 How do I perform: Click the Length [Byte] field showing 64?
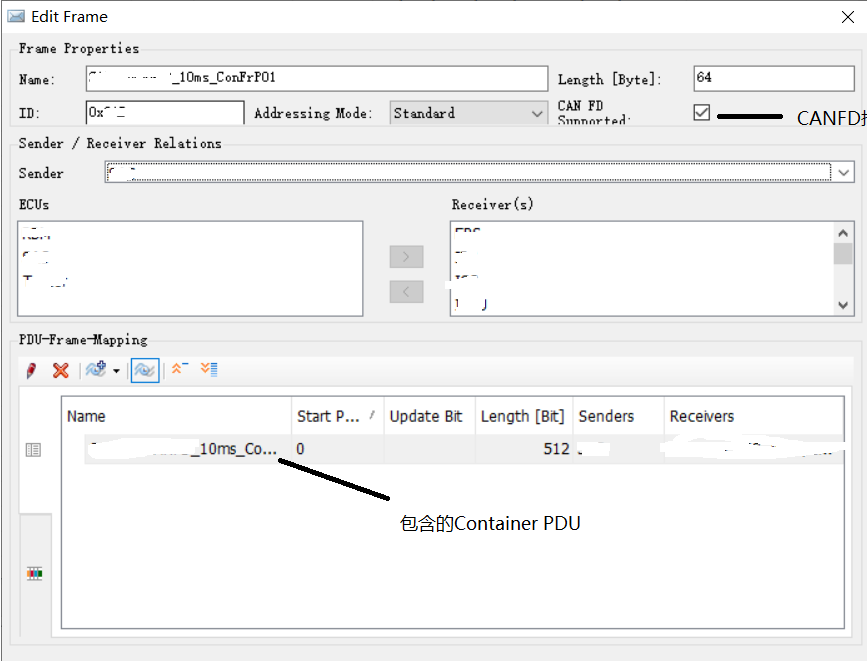click(774, 79)
